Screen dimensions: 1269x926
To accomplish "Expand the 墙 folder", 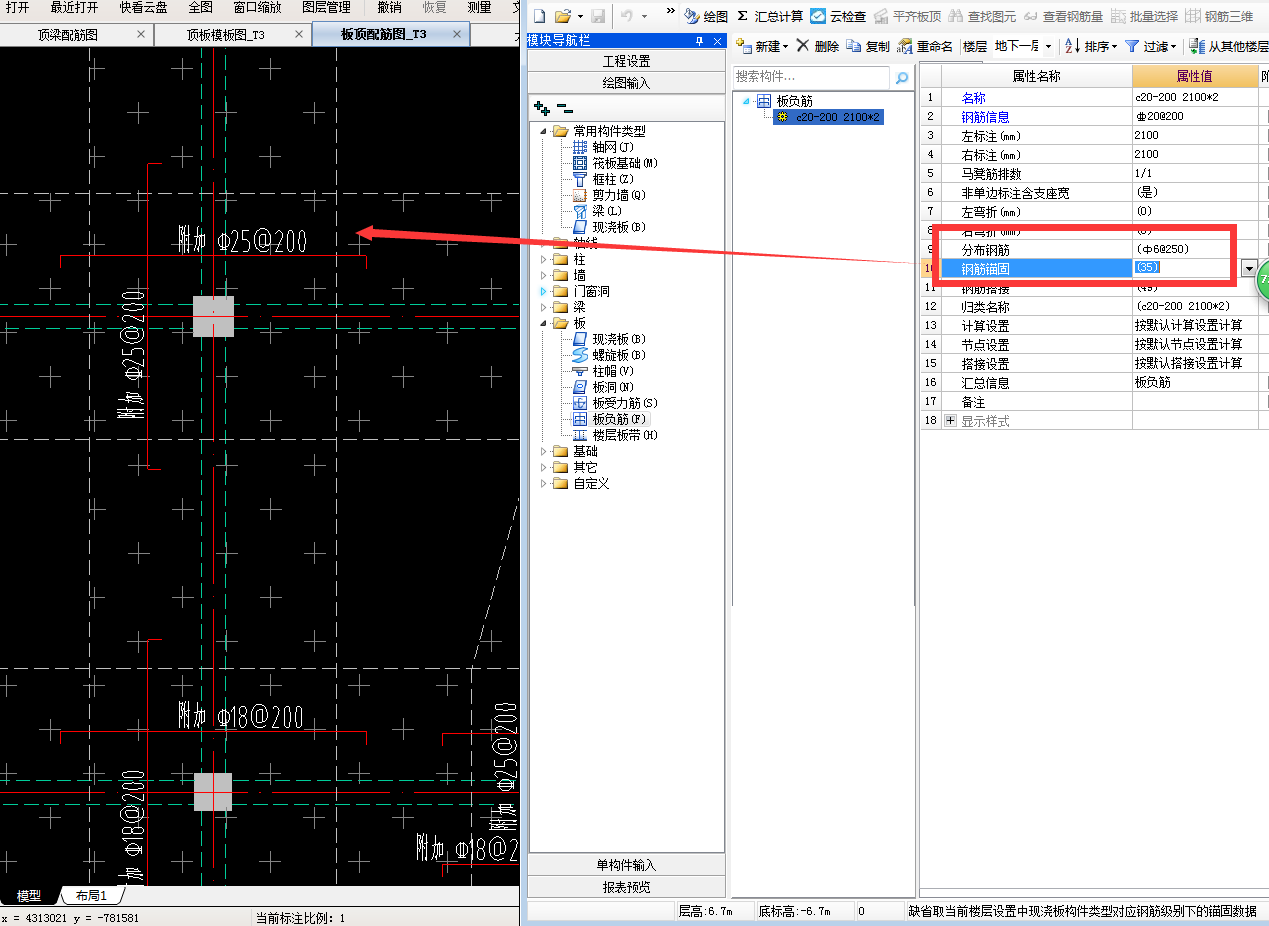I will (x=545, y=275).
